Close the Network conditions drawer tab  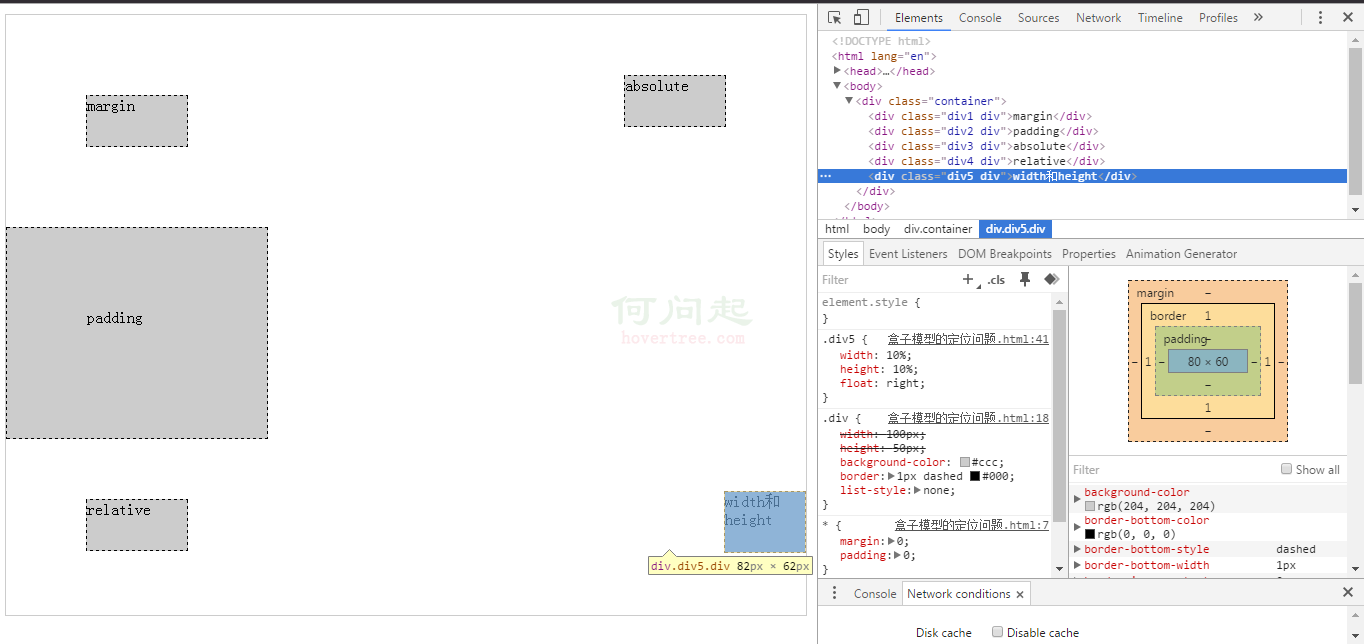click(x=1020, y=594)
